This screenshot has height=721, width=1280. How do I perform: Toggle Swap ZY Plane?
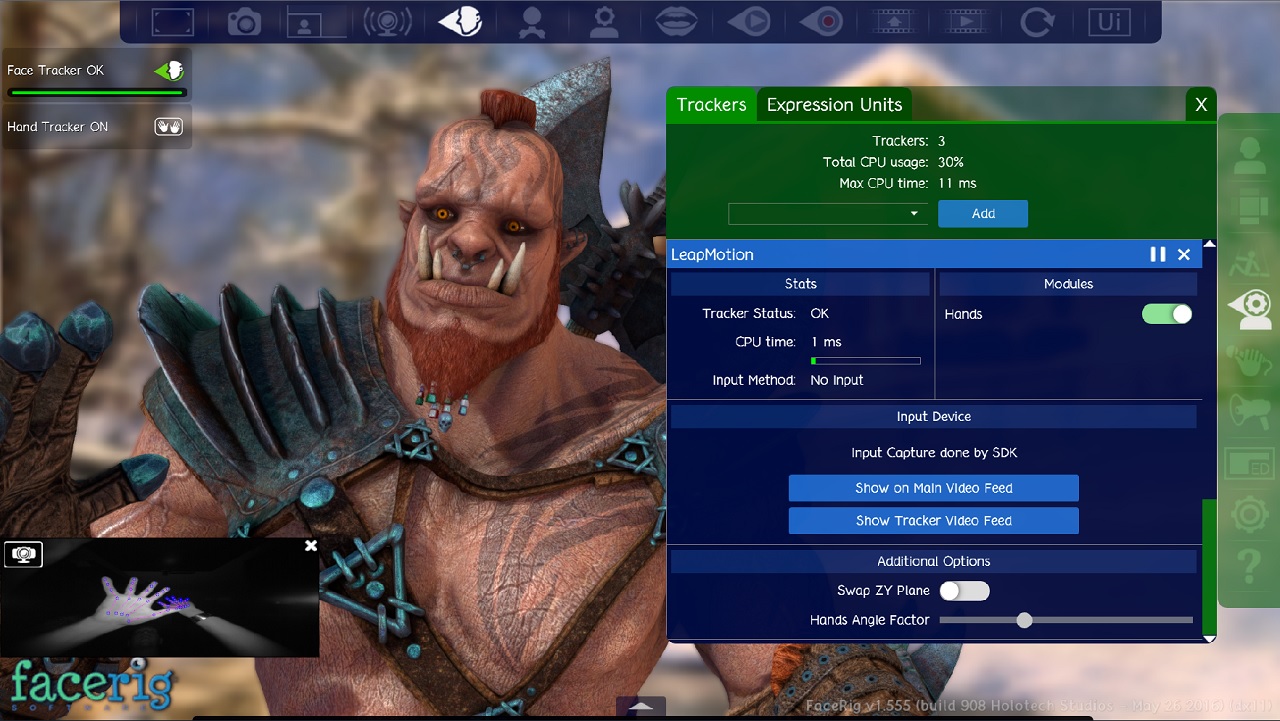pyautogui.click(x=964, y=591)
